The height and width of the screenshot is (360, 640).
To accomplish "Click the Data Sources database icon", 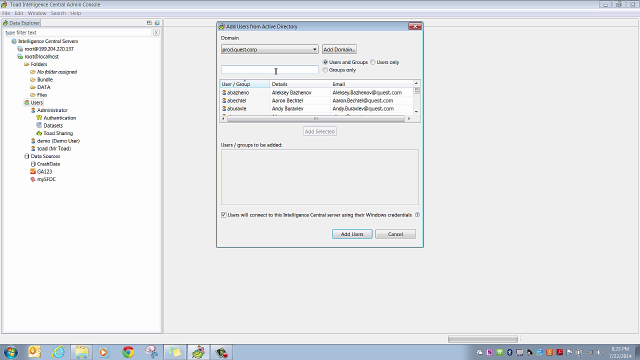I will [x=27, y=156].
